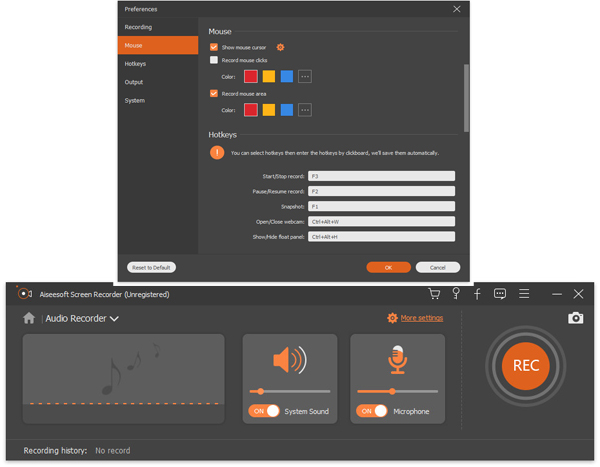
Task: Pick yellow color for mouse area
Action: coord(269,110)
